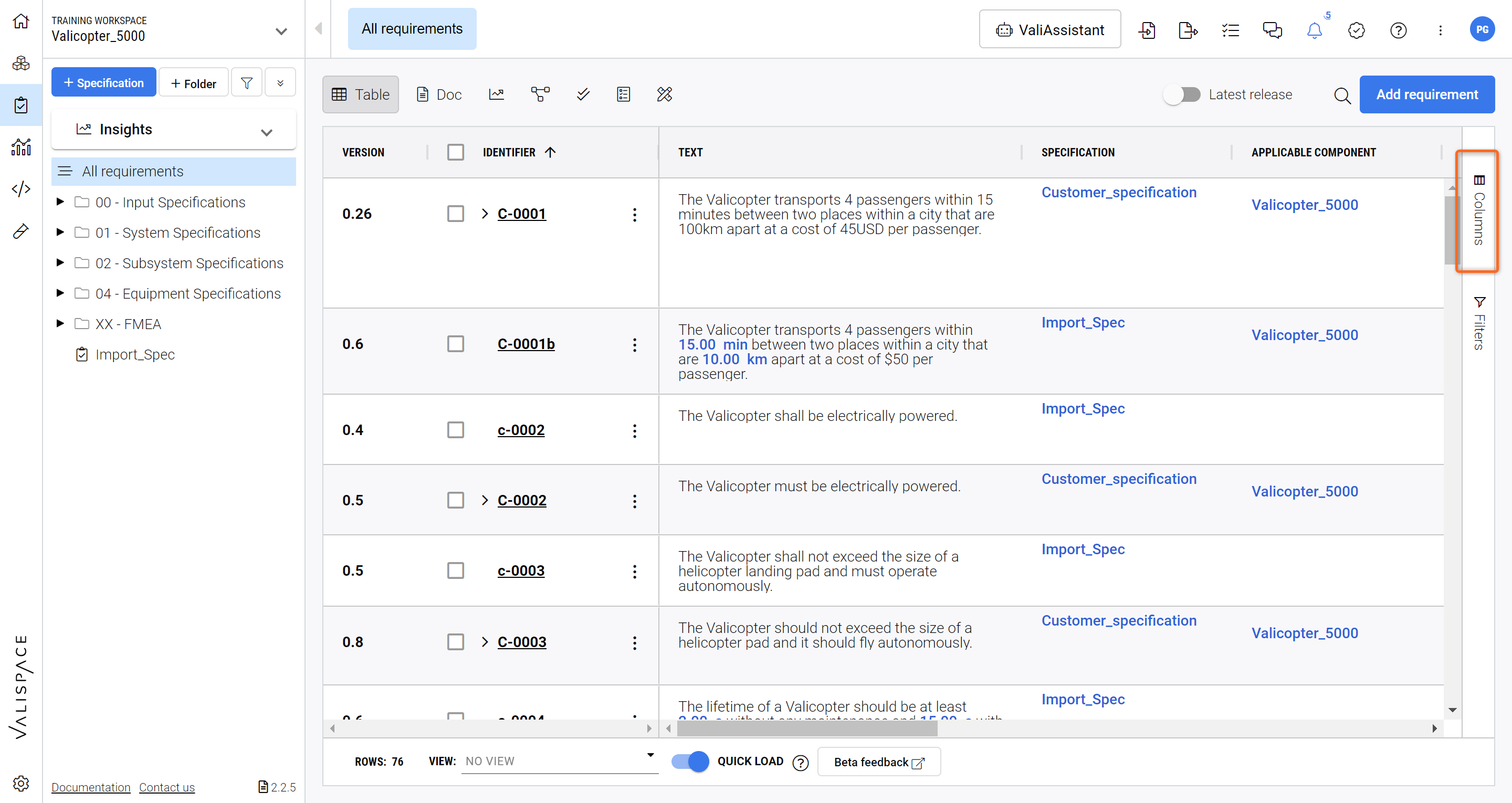This screenshot has width=1512, height=803.
Task: Click the scroll right arrow of table
Action: coord(1434,729)
